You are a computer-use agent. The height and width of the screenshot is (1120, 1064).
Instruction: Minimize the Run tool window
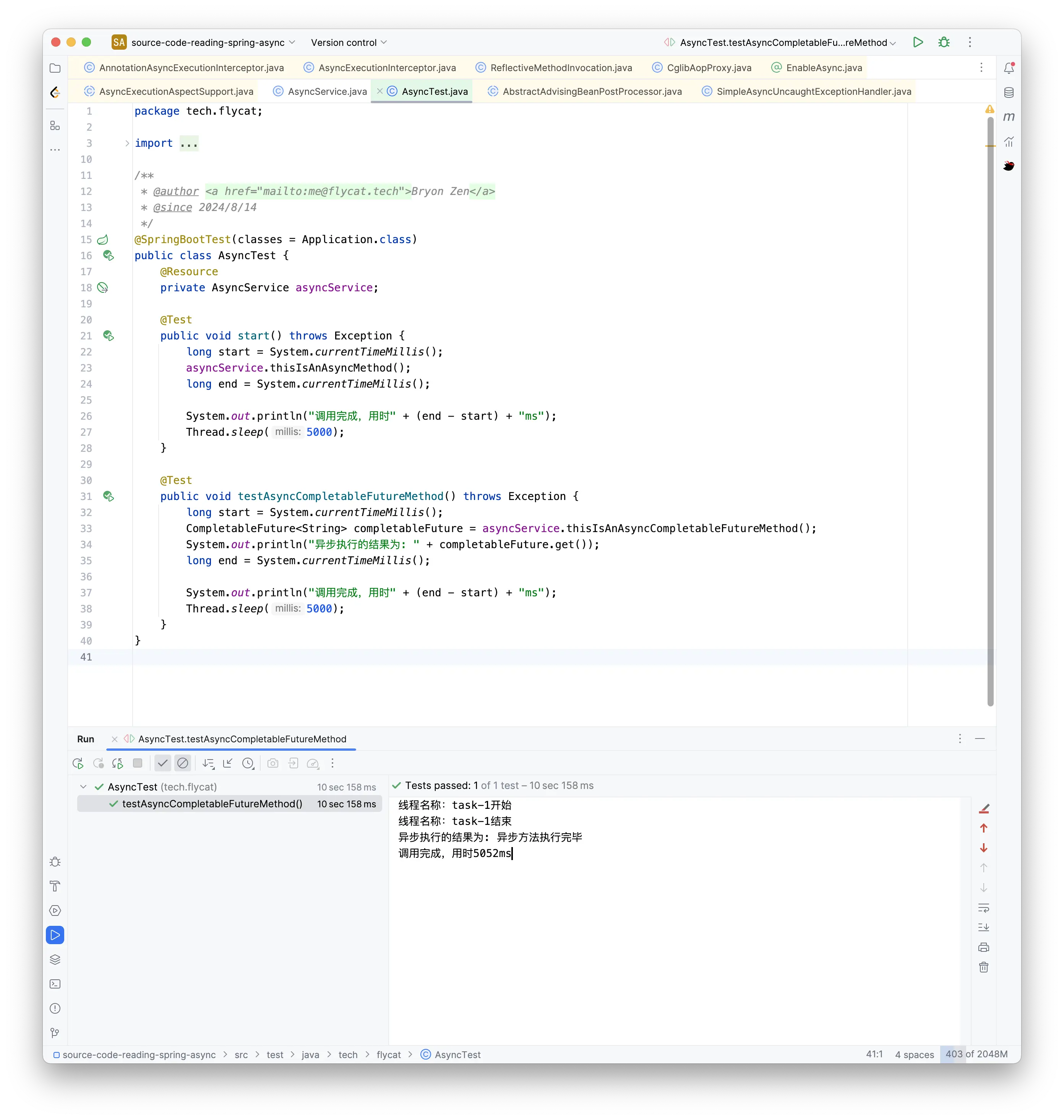point(980,739)
